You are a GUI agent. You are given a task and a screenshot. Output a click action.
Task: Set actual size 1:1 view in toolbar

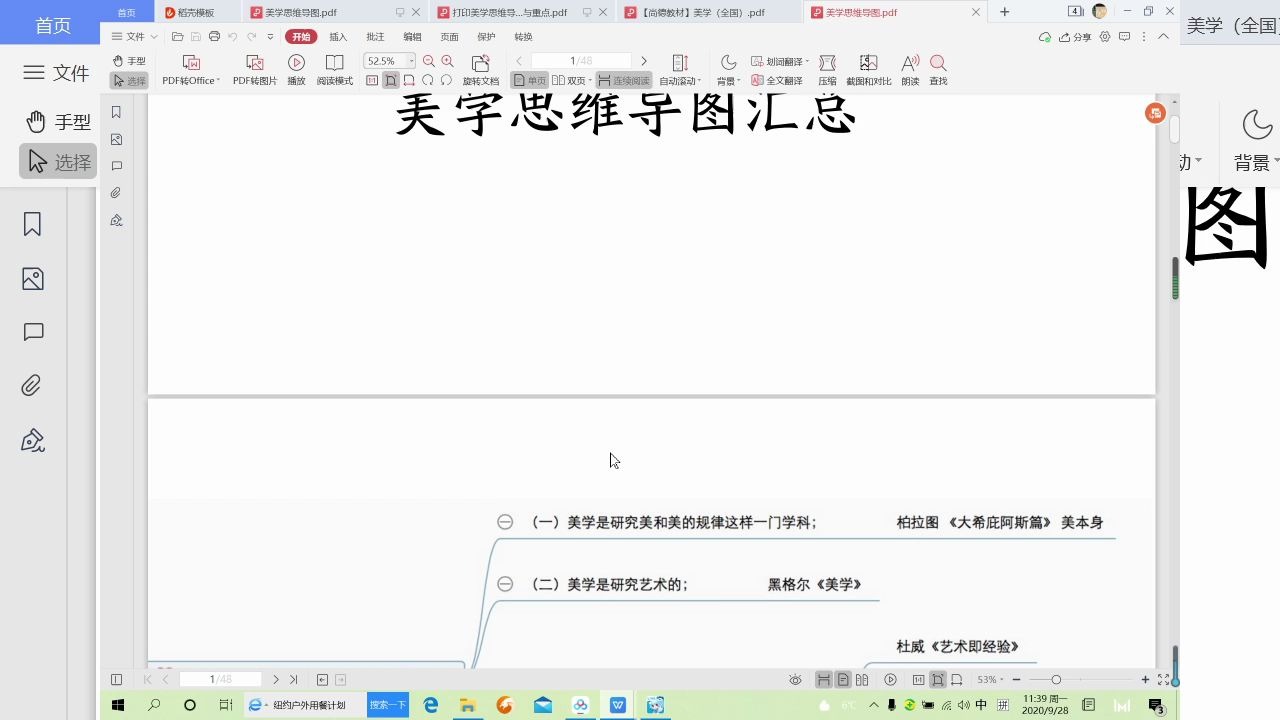pos(372,80)
